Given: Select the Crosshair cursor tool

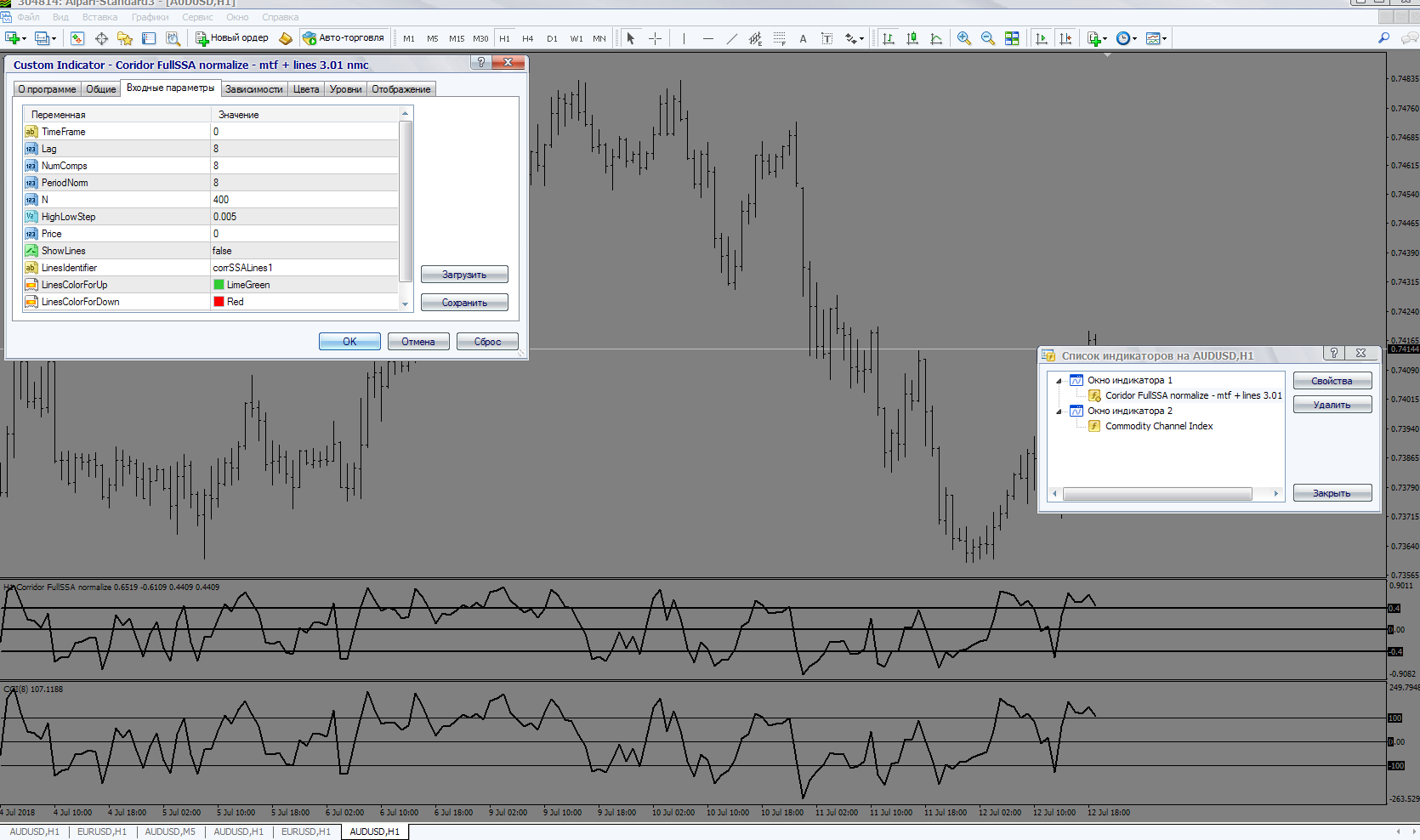Looking at the screenshot, I should pos(655,38).
